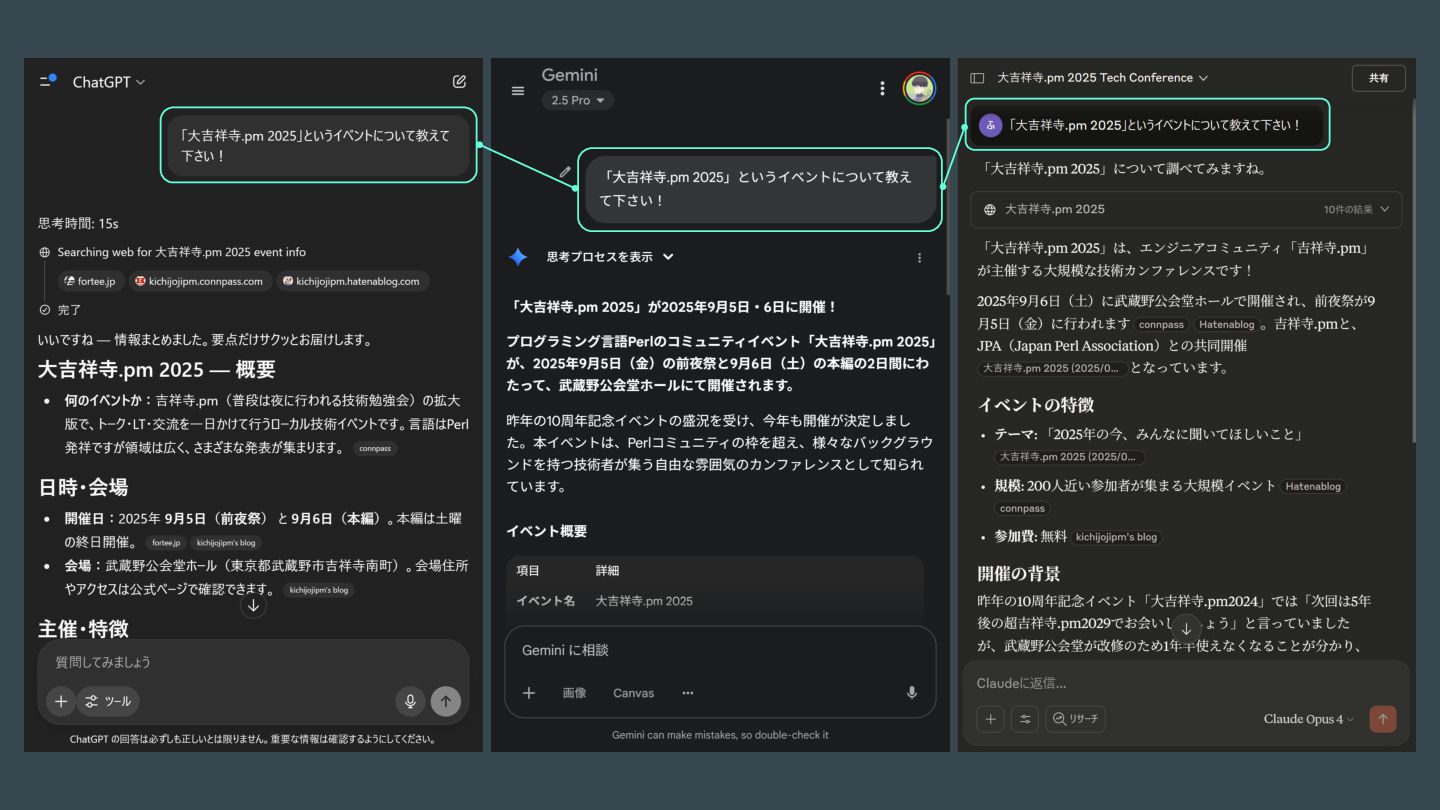Expand ChatGPT's 思考時間: 15s details
The width and height of the screenshot is (1440, 810).
click(x=78, y=223)
